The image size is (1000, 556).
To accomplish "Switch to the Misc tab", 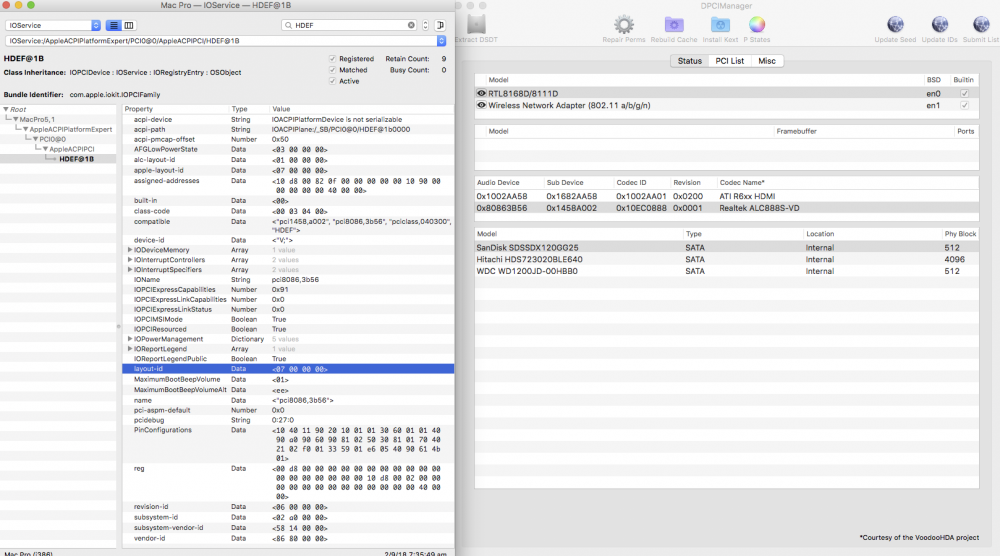I will coord(767,61).
